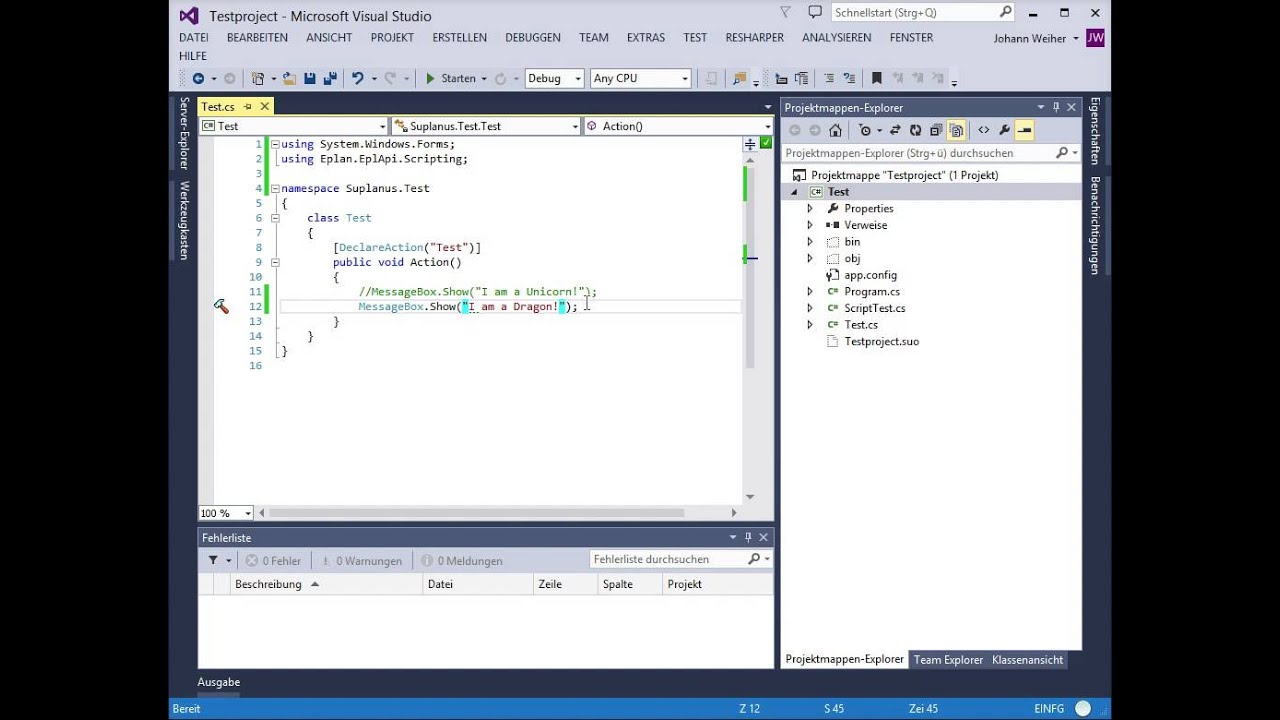This screenshot has width=1280, height=720.
Task: Collapse the Test project node
Action: pos(795,192)
